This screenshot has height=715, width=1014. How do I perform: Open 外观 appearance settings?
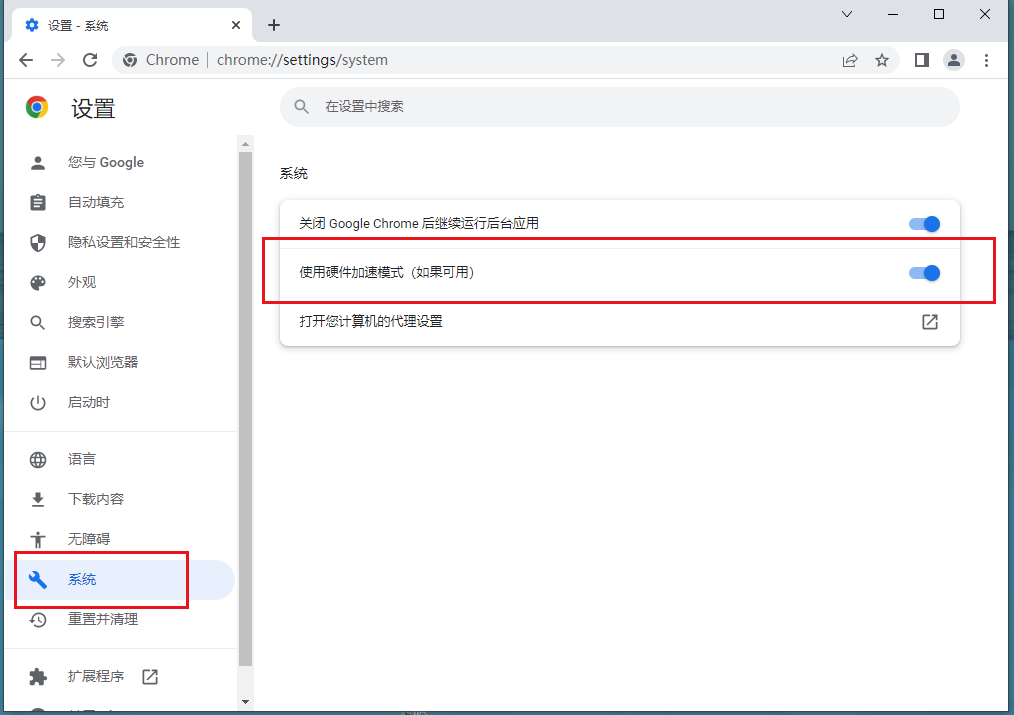pos(121,283)
